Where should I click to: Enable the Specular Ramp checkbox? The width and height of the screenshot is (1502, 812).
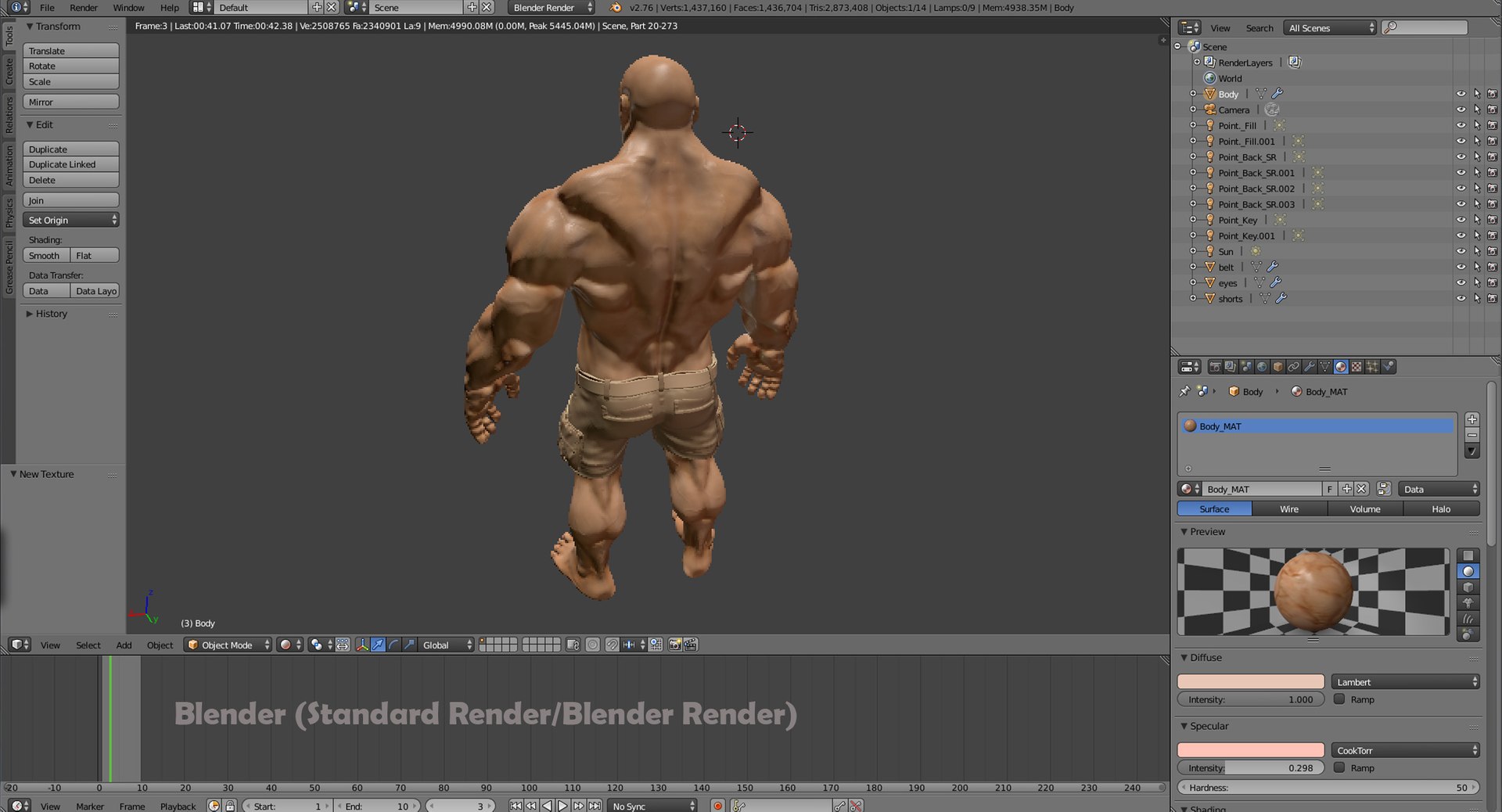[1339, 767]
